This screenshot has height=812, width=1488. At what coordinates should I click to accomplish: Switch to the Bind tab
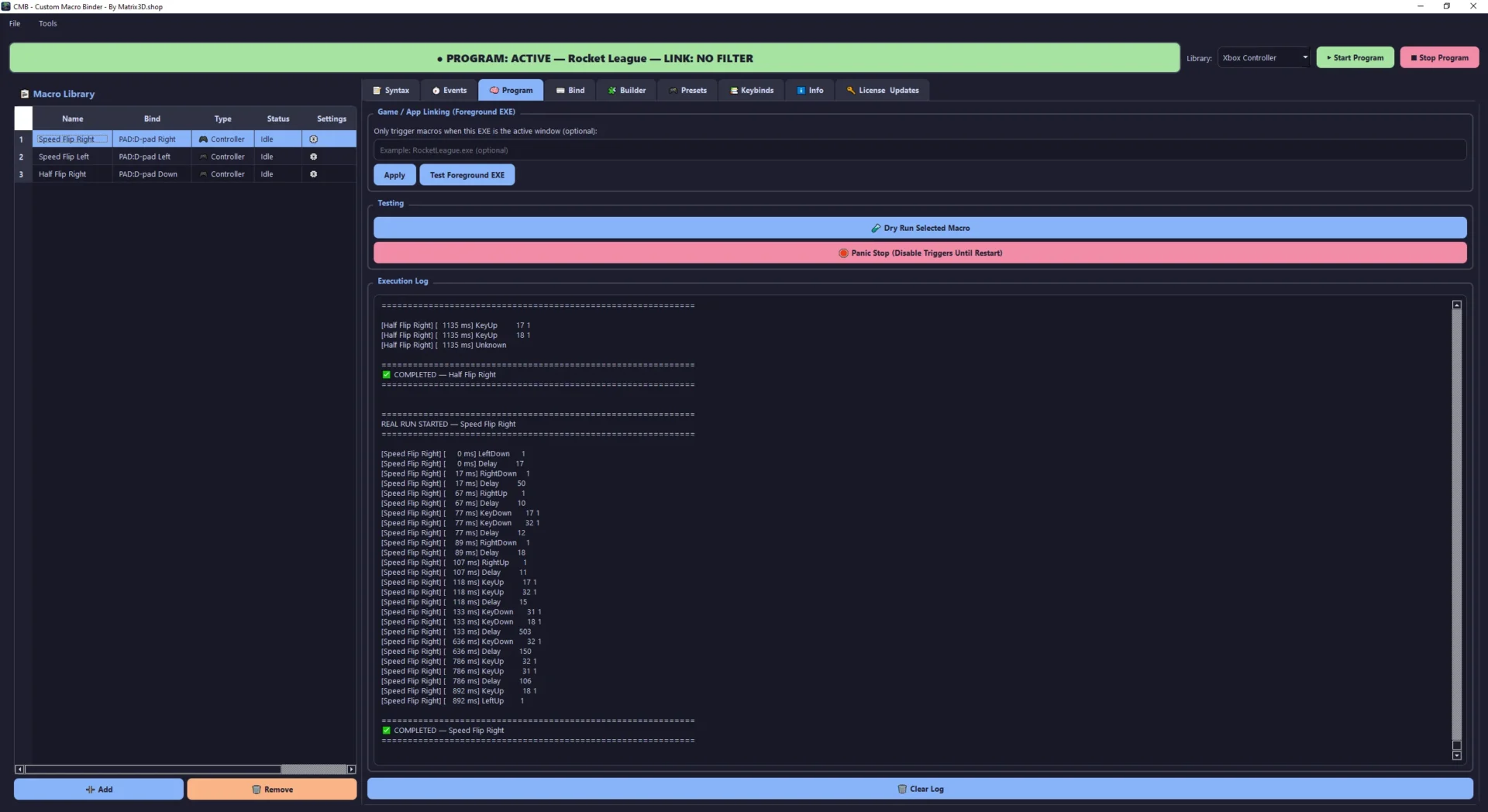570,90
